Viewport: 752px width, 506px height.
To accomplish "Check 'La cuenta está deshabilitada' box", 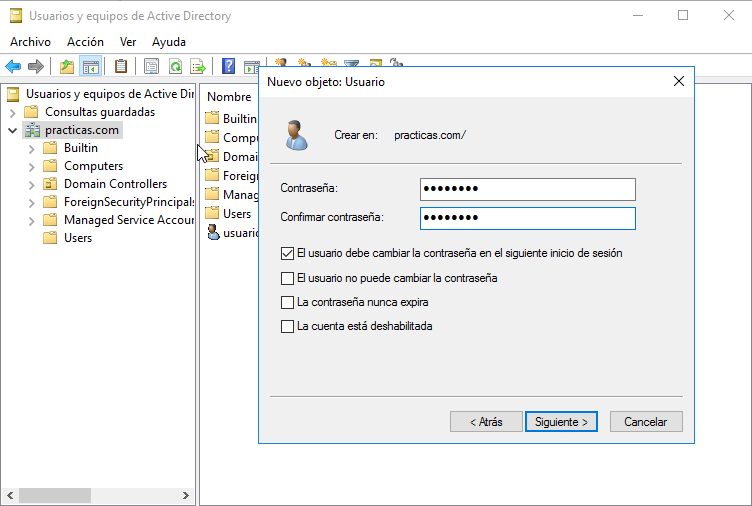I will click(288, 326).
